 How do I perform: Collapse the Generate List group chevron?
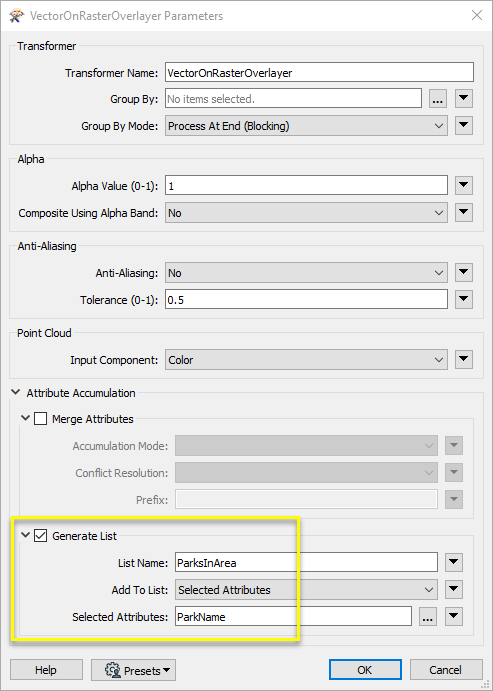pos(26,535)
